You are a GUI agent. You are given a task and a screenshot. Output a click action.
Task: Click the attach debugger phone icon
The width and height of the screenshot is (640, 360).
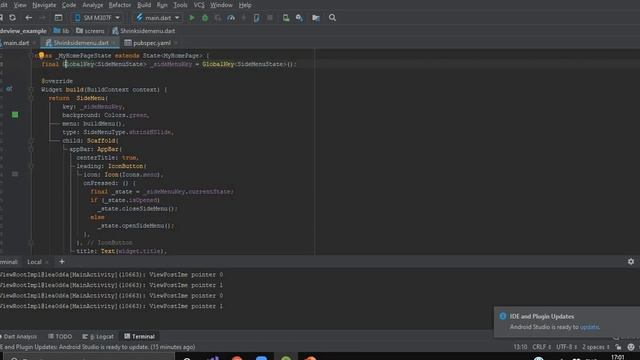(x=256, y=18)
